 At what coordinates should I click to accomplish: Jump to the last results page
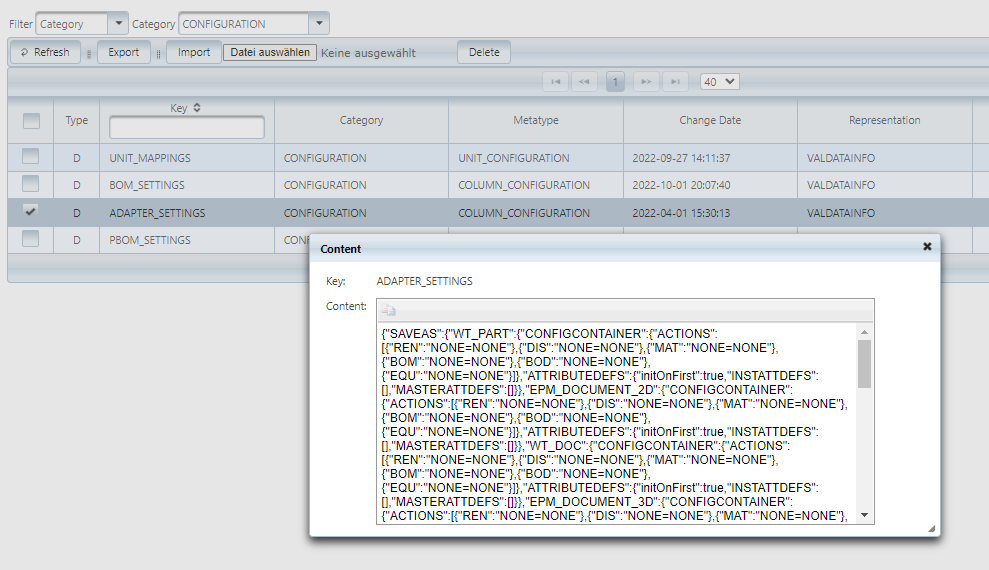[x=677, y=82]
